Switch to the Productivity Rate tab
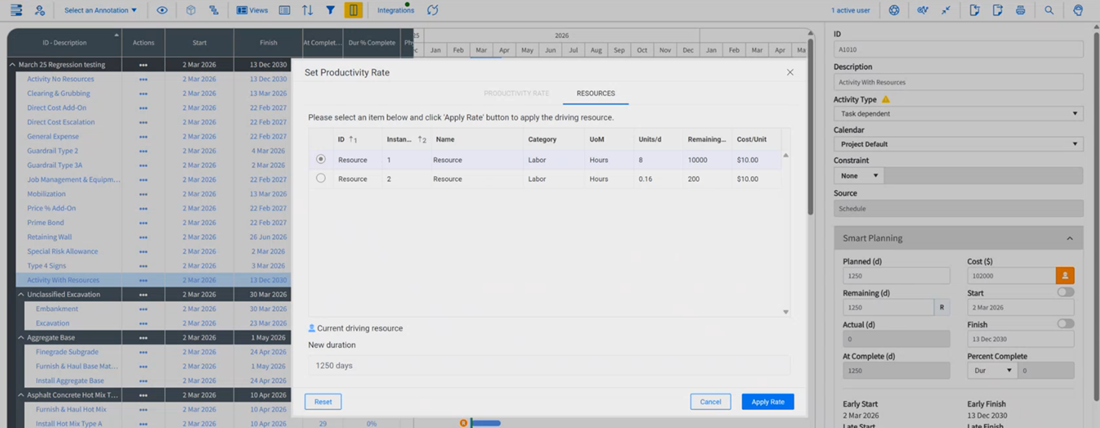Screen dimensions: 1100x428 (516, 93)
